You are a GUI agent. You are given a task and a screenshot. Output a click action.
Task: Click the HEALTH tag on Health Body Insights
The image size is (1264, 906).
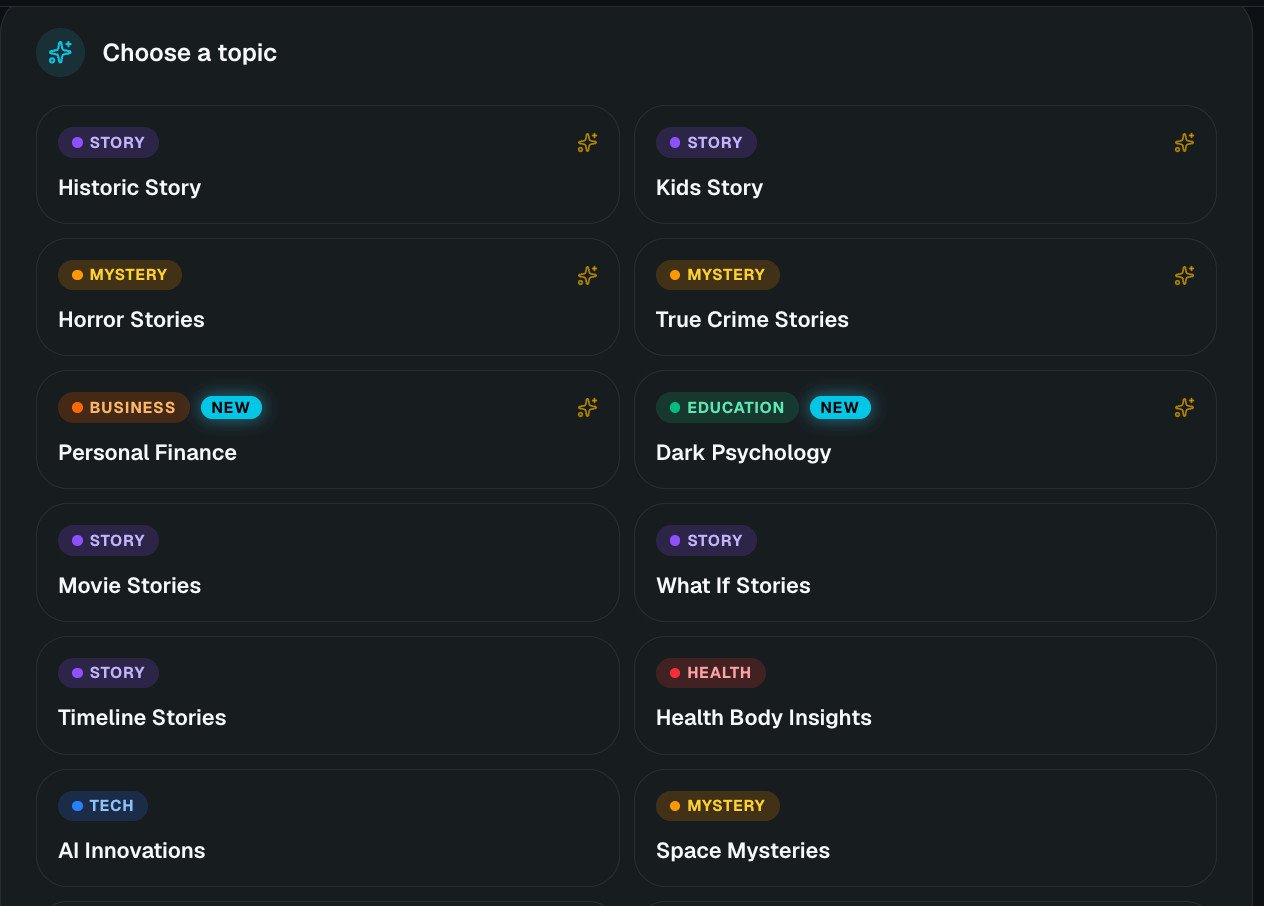(711, 673)
